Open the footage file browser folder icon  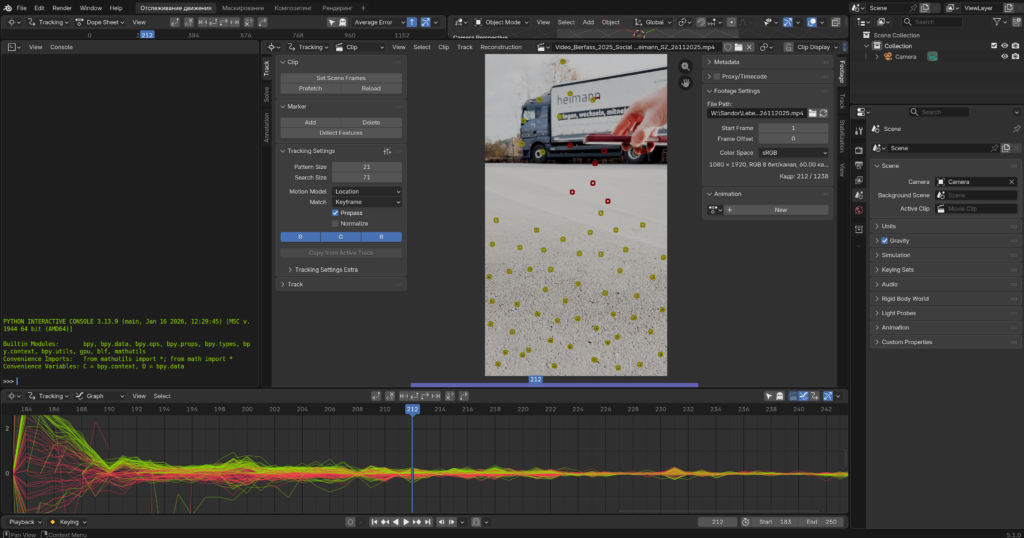[x=812, y=113]
